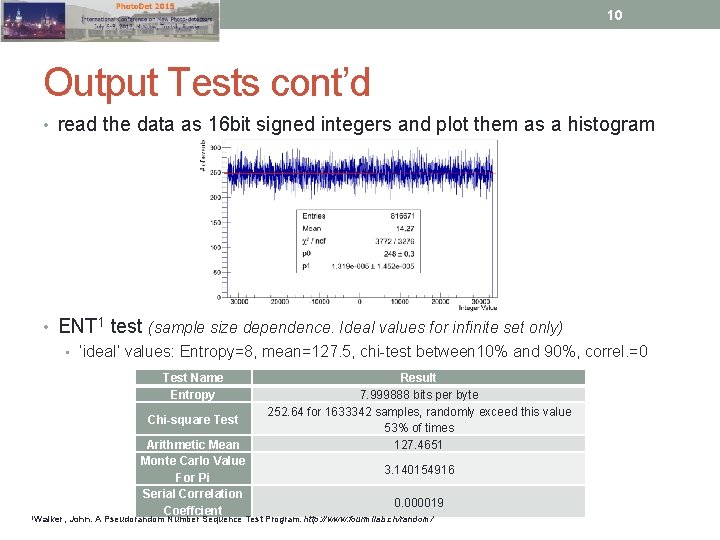
Task: Click the p0 value 248 ± 0.3
Action: coord(399,253)
